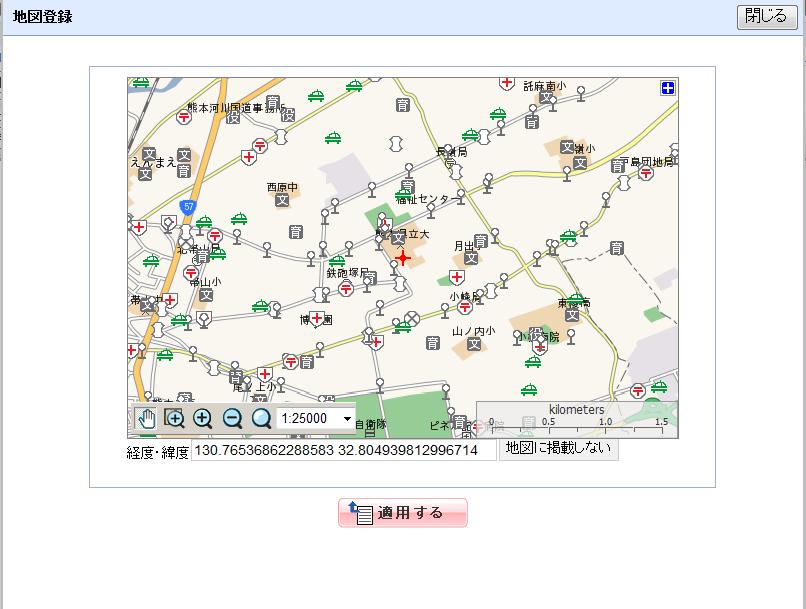Activate the zoom-to-rectangle tool
Viewport: 806px width, 609px height.
click(x=174, y=418)
